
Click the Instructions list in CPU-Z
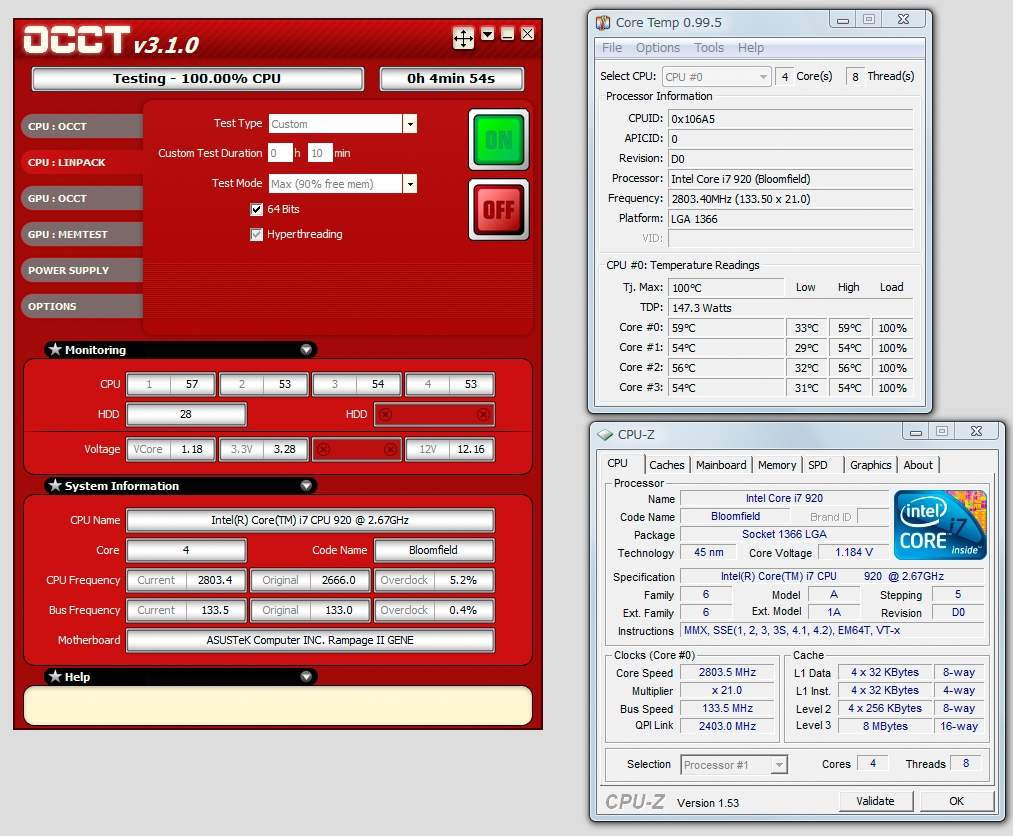(x=832, y=631)
